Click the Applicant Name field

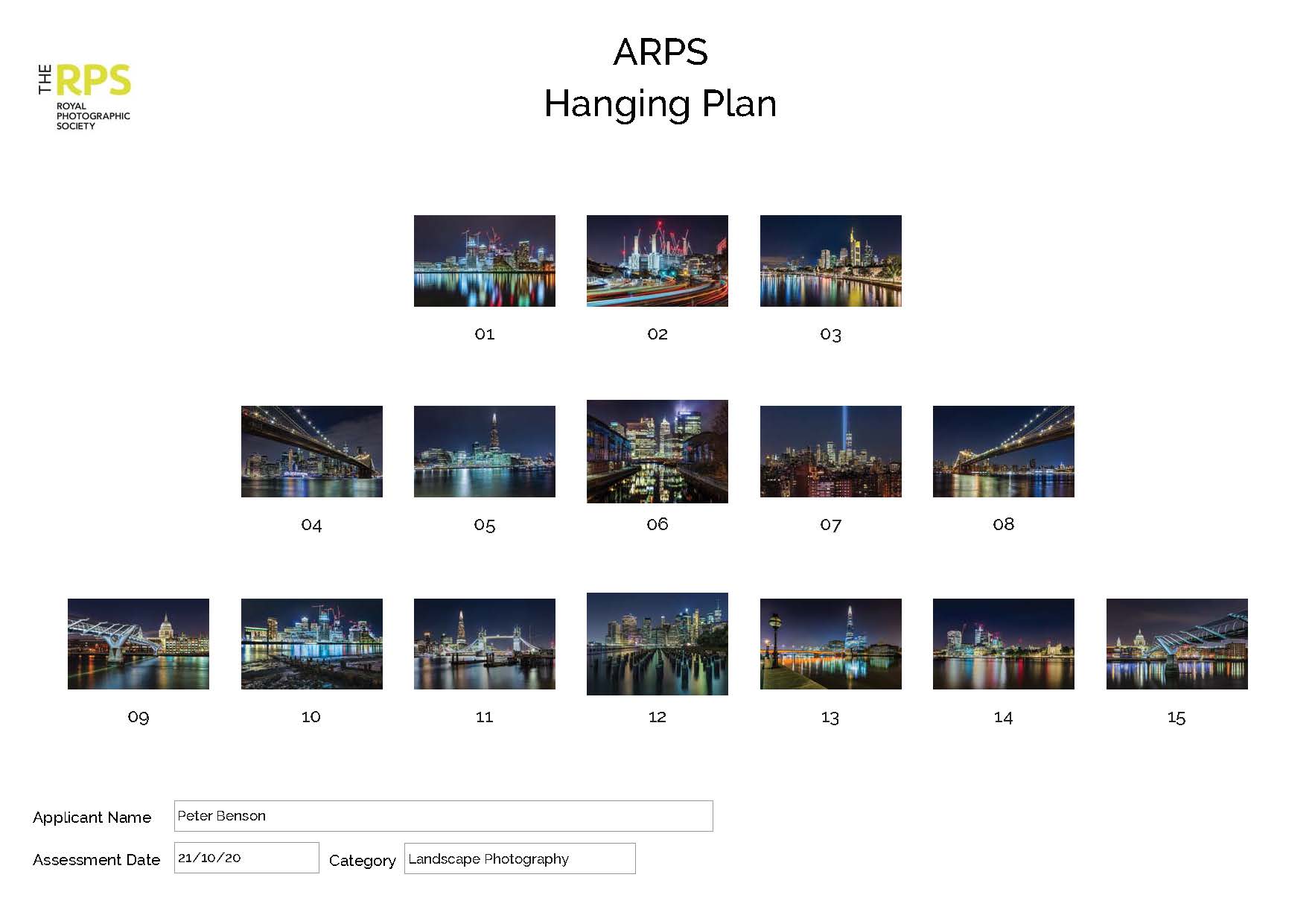pyautogui.click(x=443, y=816)
